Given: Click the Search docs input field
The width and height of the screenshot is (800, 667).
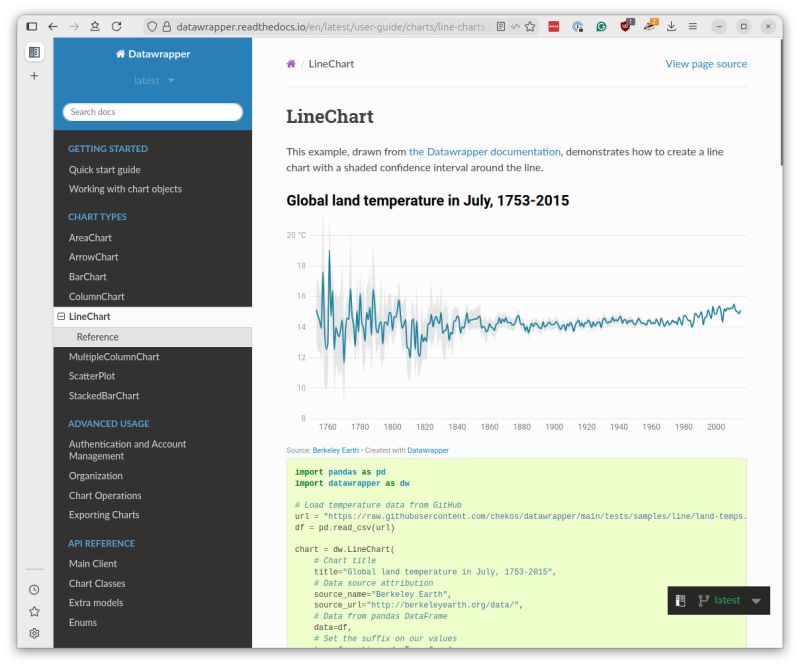Looking at the screenshot, I should click(153, 112).
